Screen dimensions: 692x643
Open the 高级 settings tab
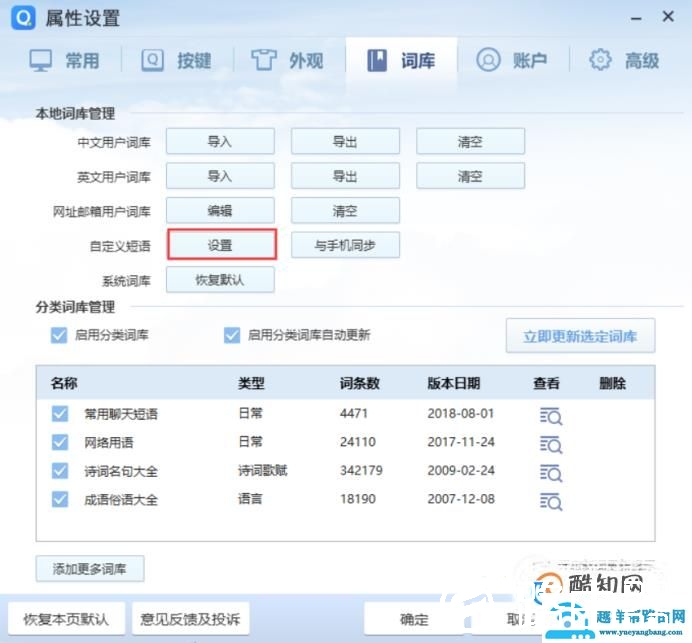pyautogui.click(x=624, y=60)
